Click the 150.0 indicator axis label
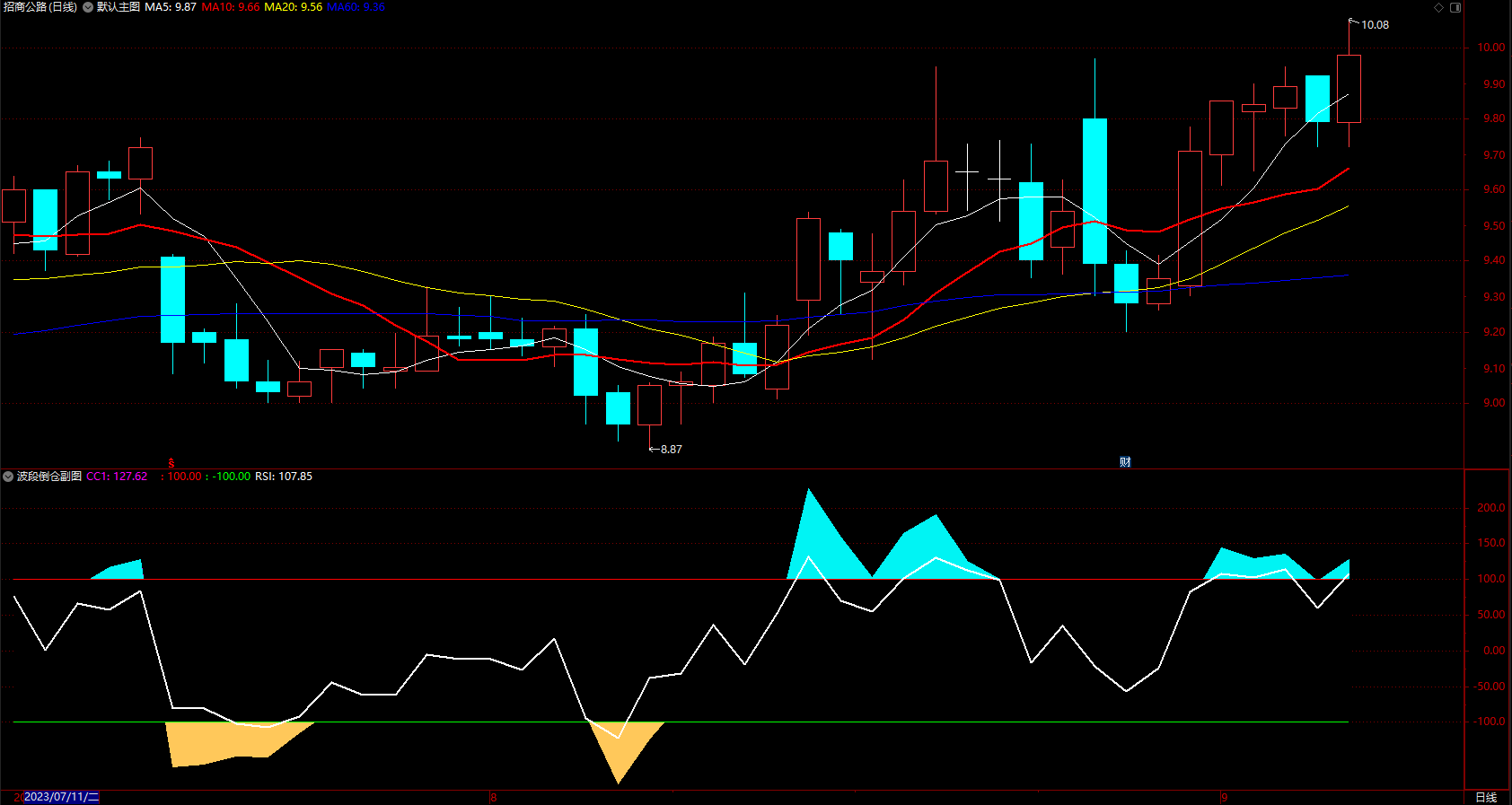Screen dimensions: 1512x805 pyautogui.click(x=1491, y=543)
